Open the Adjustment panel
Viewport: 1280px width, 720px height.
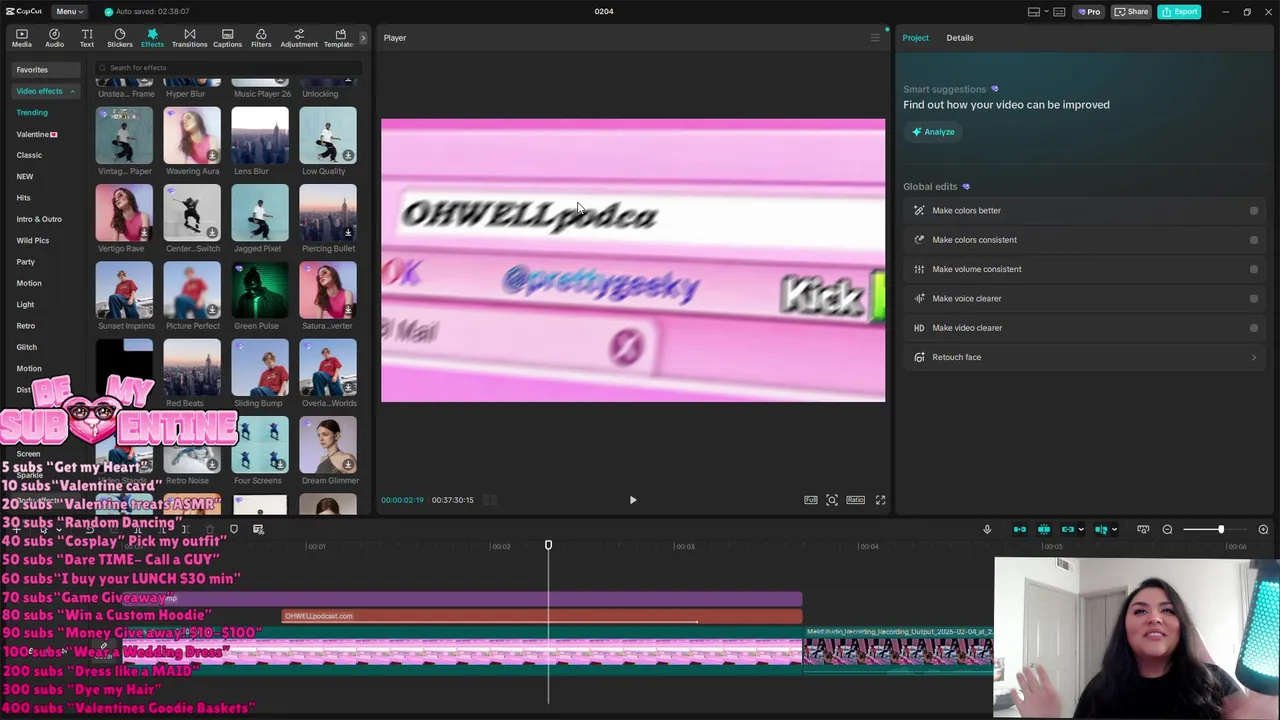pyautogui.click(x=299, y=38)
